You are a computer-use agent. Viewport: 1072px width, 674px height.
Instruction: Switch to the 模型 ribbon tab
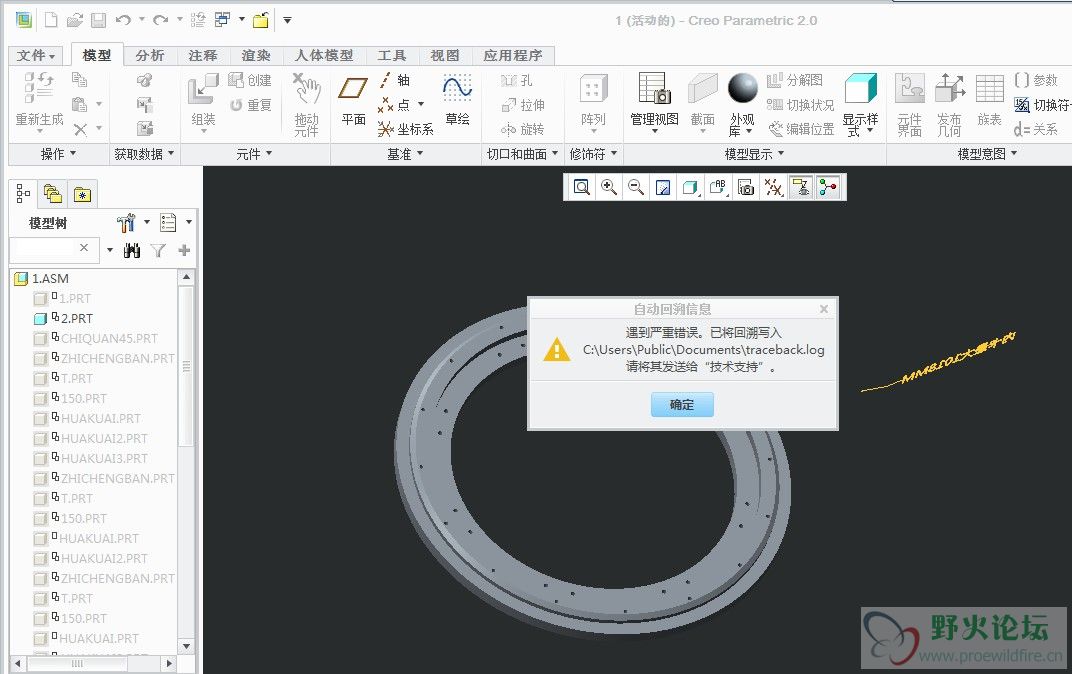[96, 55]
